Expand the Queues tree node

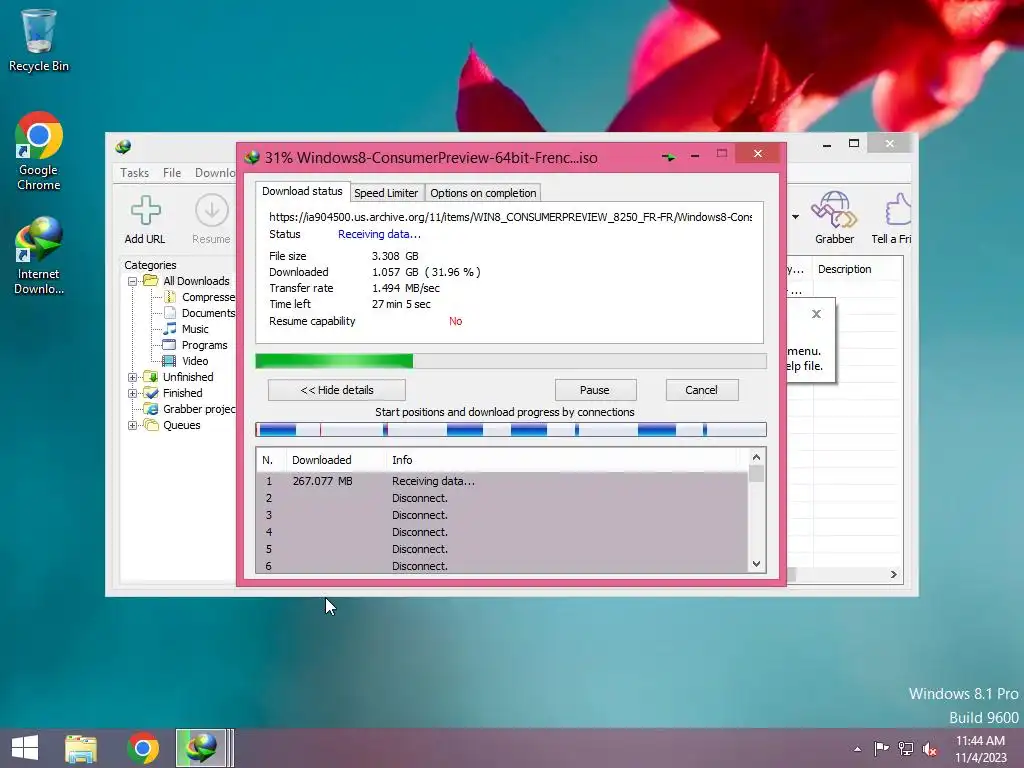point(132,425)
